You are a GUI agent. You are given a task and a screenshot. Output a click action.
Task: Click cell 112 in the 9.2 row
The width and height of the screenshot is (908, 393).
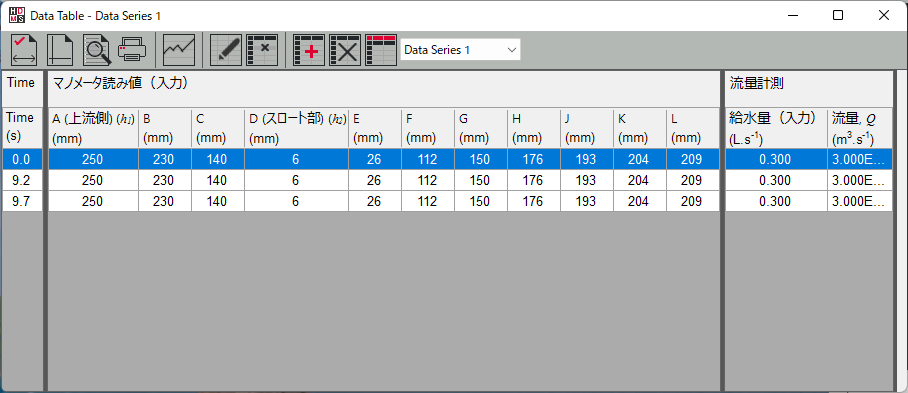[x=428, y=181]
